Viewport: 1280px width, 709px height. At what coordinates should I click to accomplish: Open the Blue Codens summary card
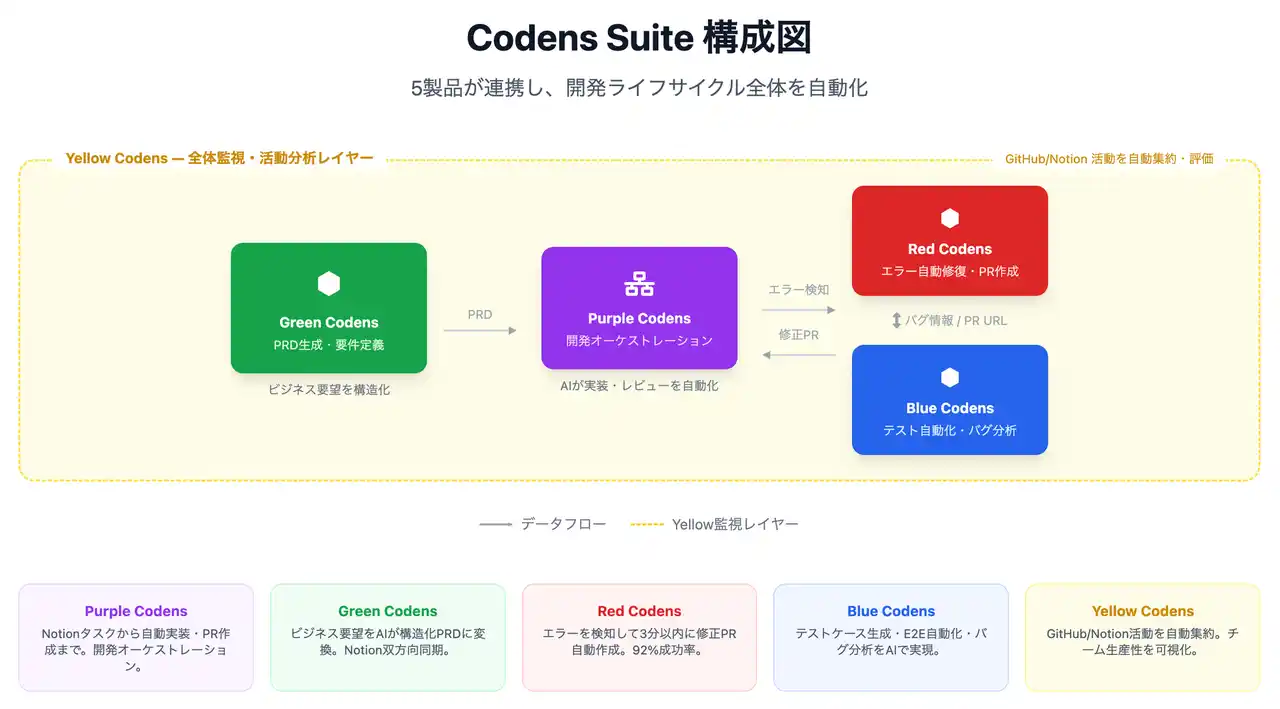(891, 637)
